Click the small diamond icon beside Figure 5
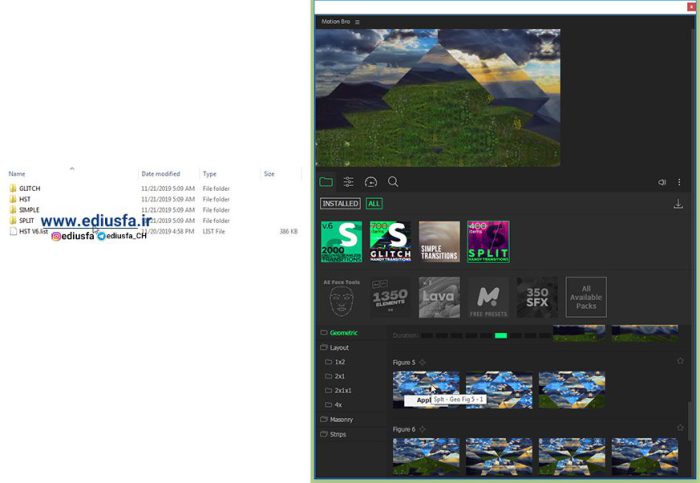Image resolution: width=700 pixels, height=483 pixels. 422,362
